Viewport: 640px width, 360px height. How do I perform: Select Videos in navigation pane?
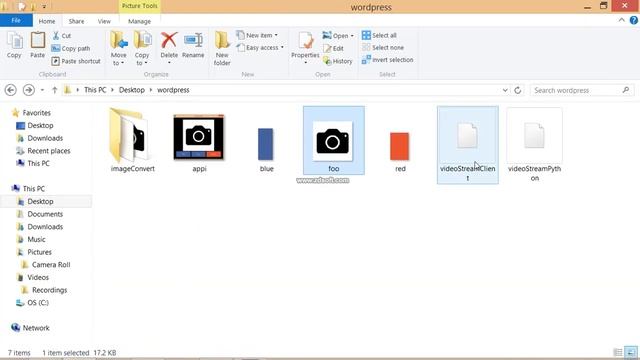[x=33, y=277]
